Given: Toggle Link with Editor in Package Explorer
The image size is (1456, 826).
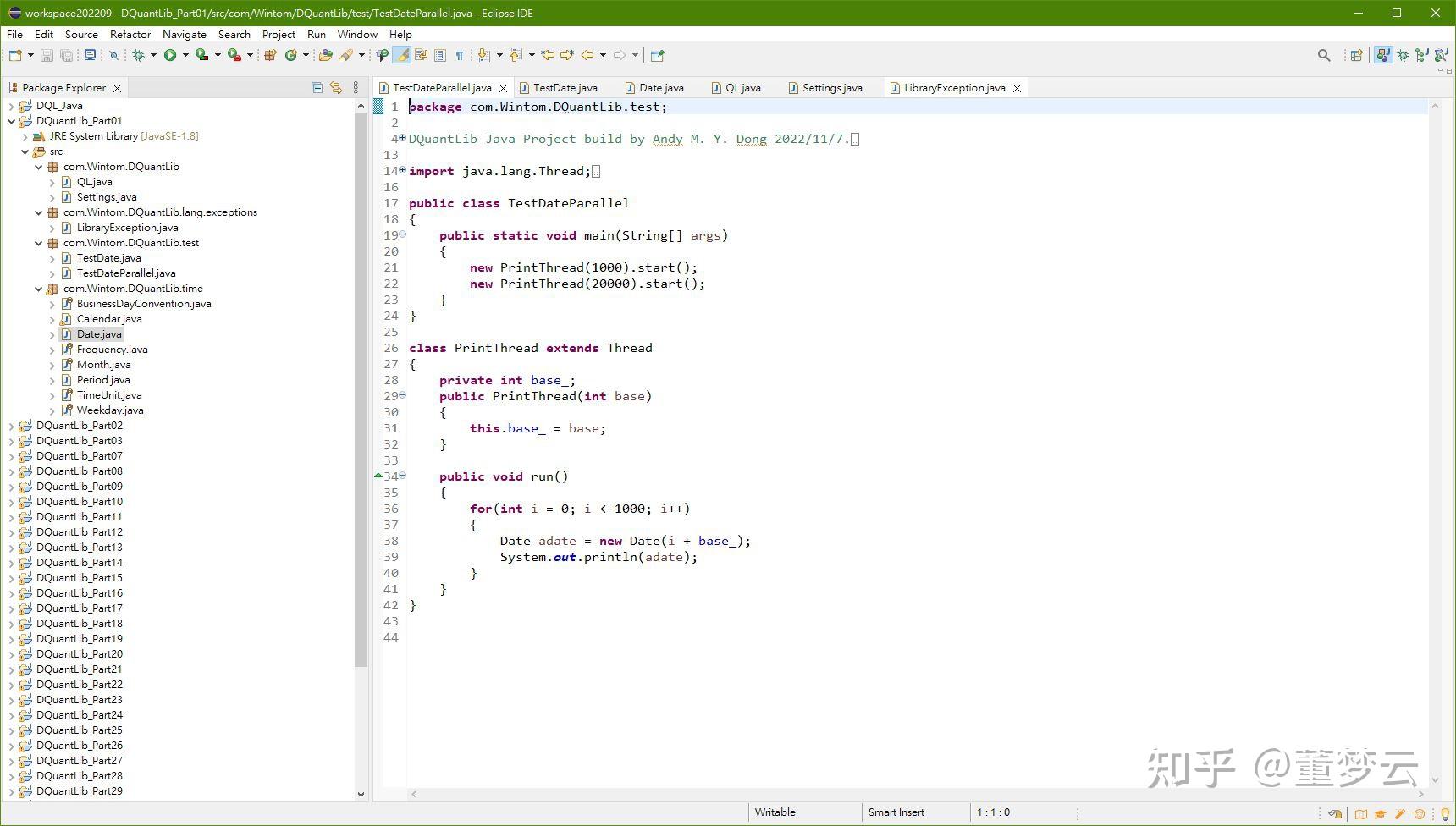Looking at the screenshot, I should click(x=335, y=87).
